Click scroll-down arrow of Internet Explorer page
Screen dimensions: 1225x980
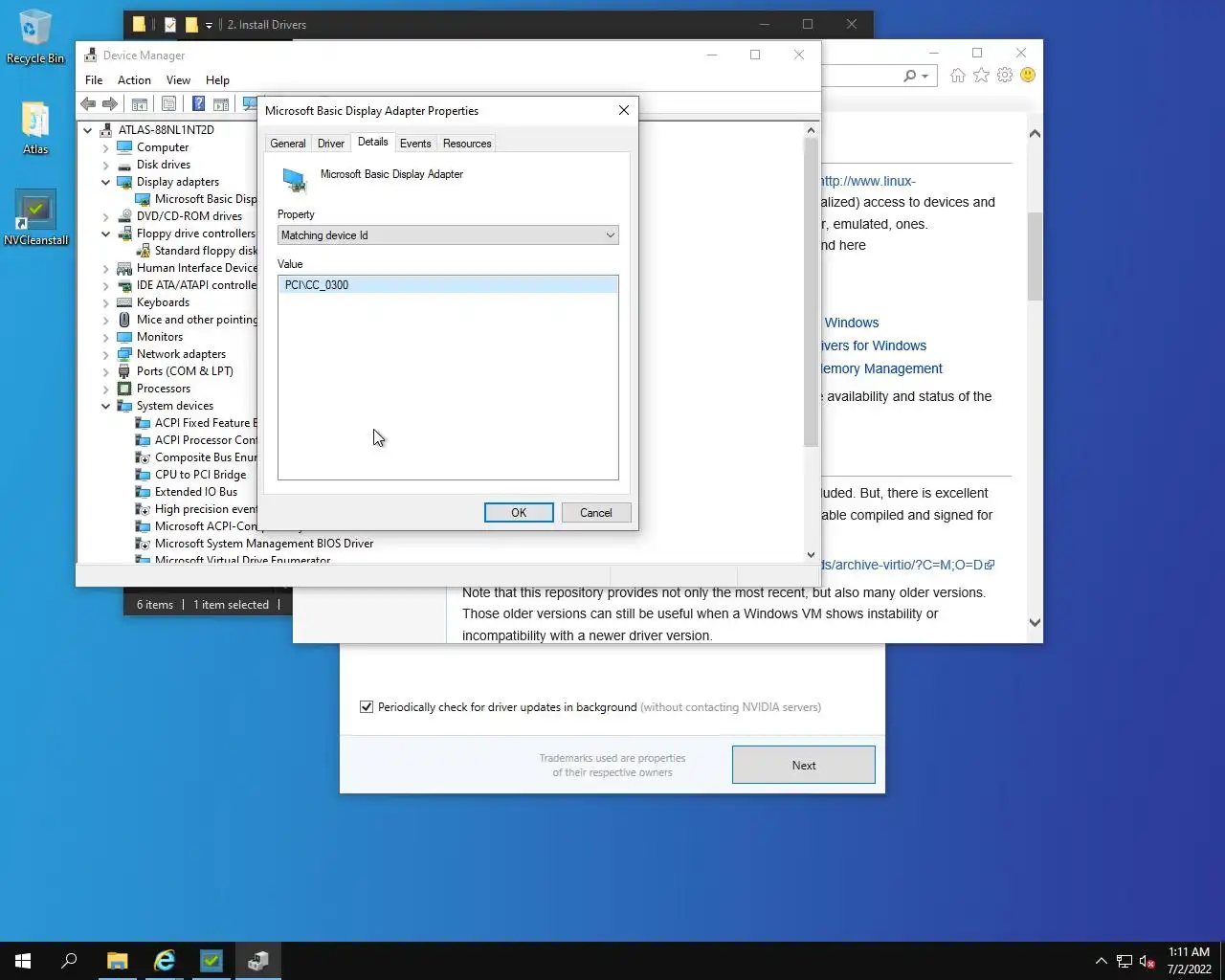tap(1035, 622)
